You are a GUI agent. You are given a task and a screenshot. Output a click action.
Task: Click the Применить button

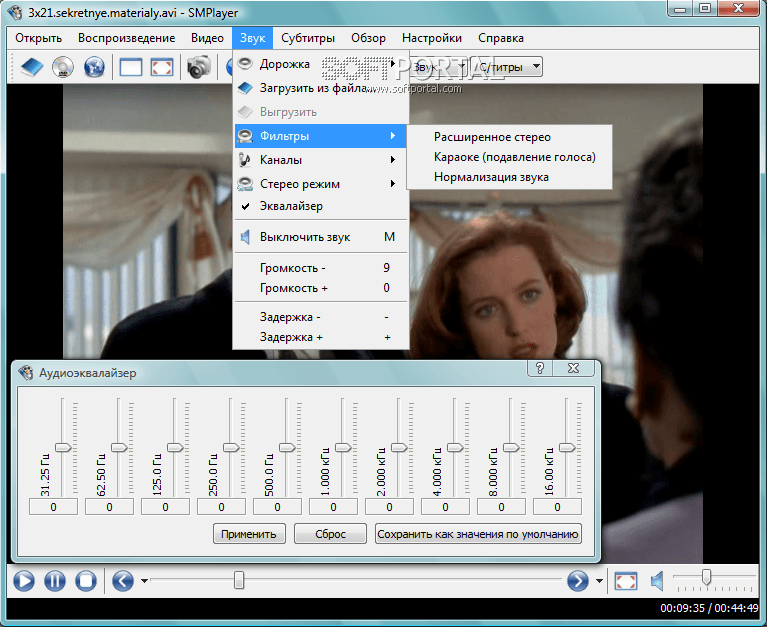click(248, 534)
